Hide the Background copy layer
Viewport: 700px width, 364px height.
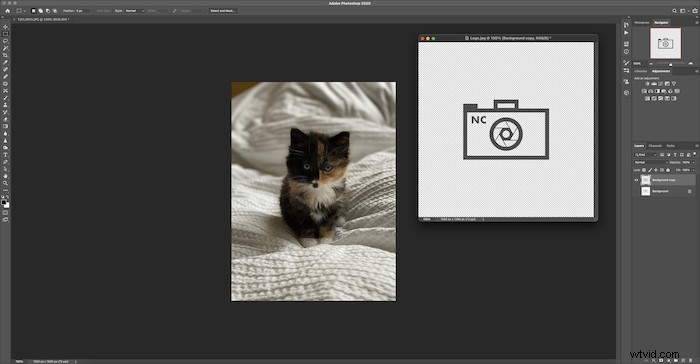[x=636, y=180]
